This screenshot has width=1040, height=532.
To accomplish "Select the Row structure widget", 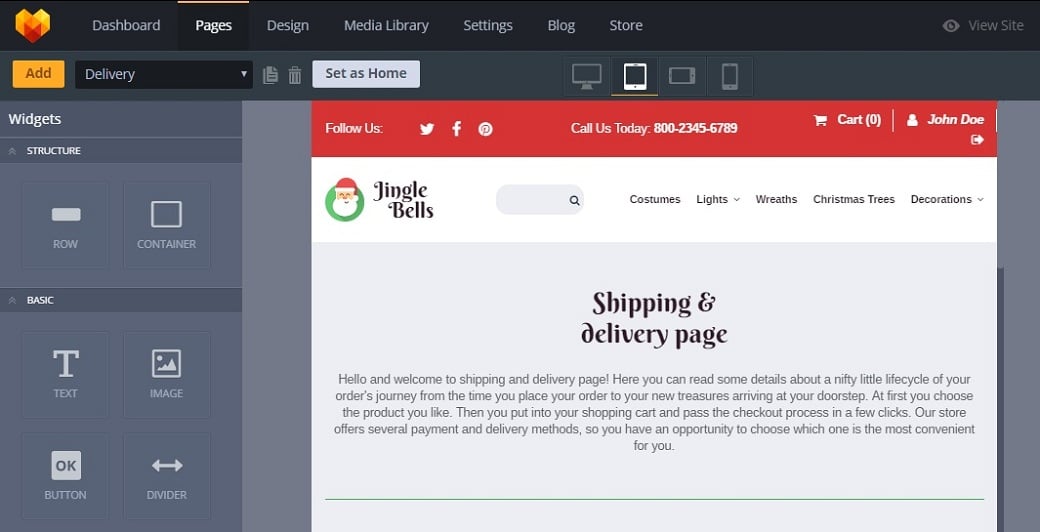I will pyautogui.click(x=65, y=224).
